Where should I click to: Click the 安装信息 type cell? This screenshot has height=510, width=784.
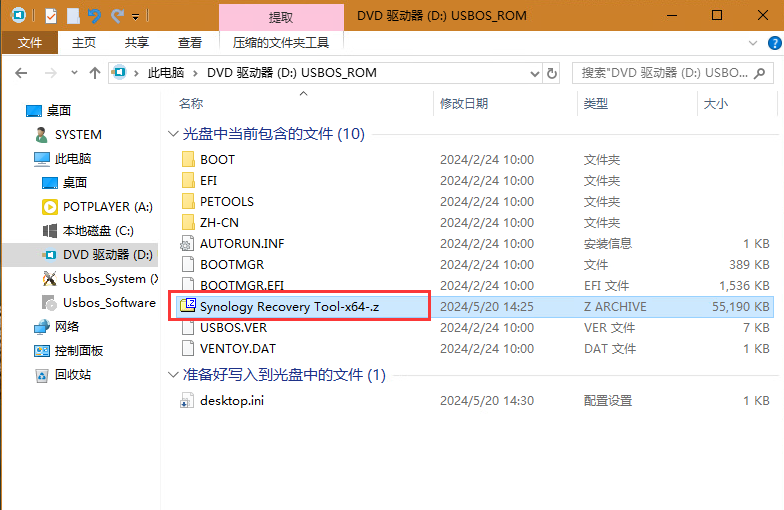click(x=608, y=244)
